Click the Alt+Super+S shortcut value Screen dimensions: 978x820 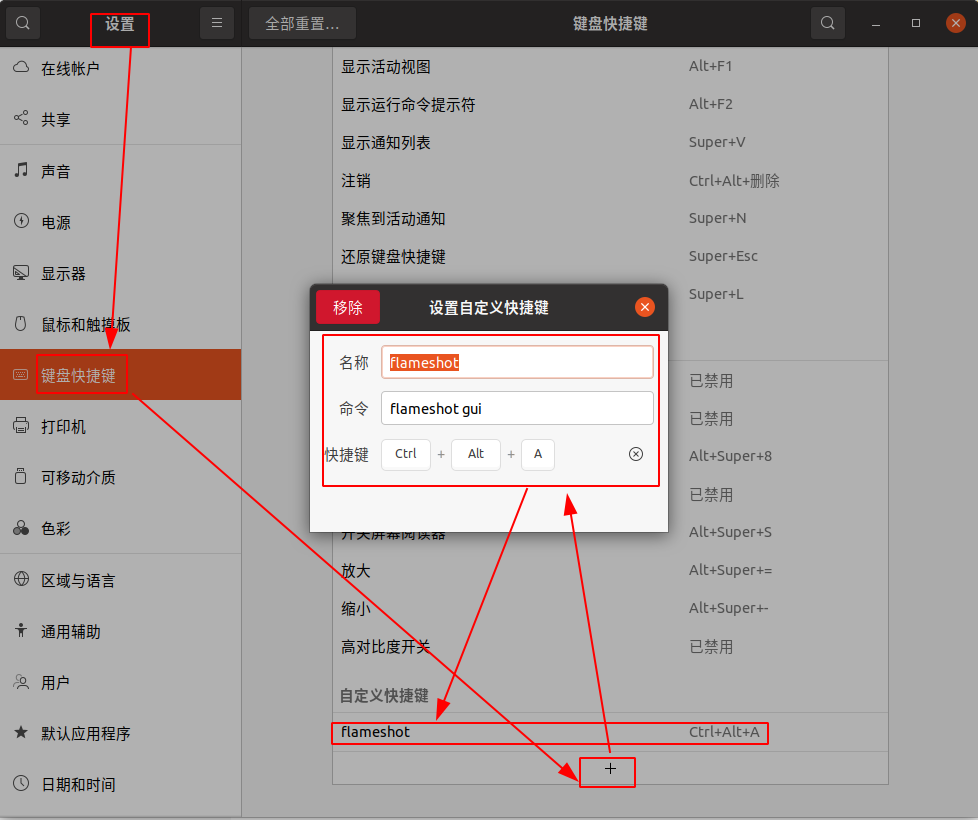(x=730, y=532)
